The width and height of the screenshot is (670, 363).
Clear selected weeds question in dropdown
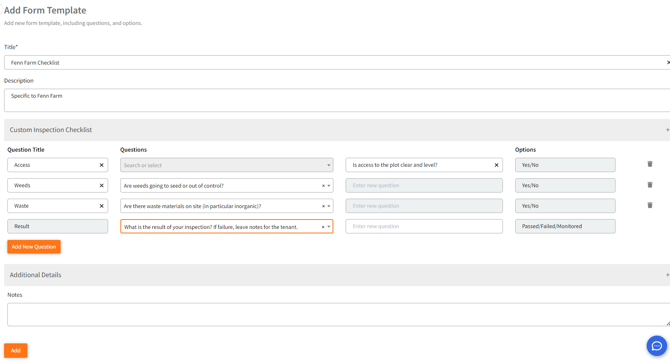click(x=323, y=186)
